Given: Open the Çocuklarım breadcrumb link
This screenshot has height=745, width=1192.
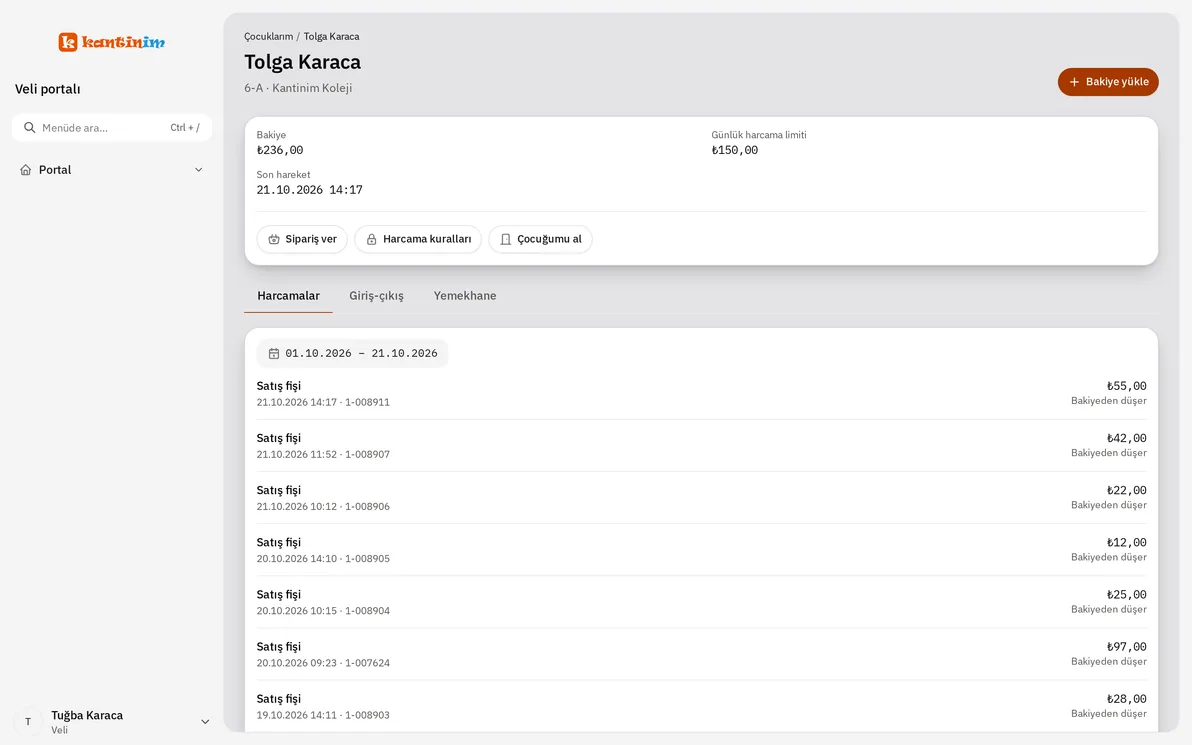Looking at the screenshot, I should (268, 36).
